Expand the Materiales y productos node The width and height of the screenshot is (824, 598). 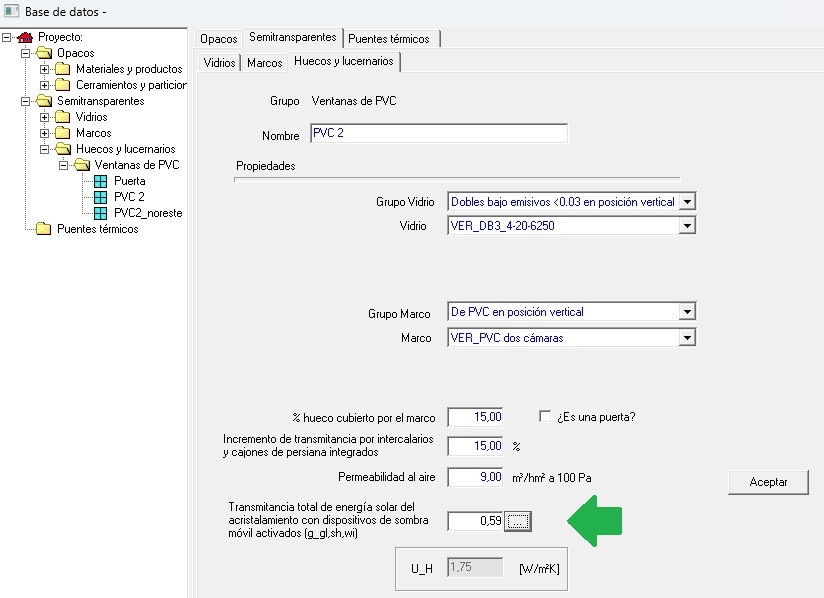point(44,69)
